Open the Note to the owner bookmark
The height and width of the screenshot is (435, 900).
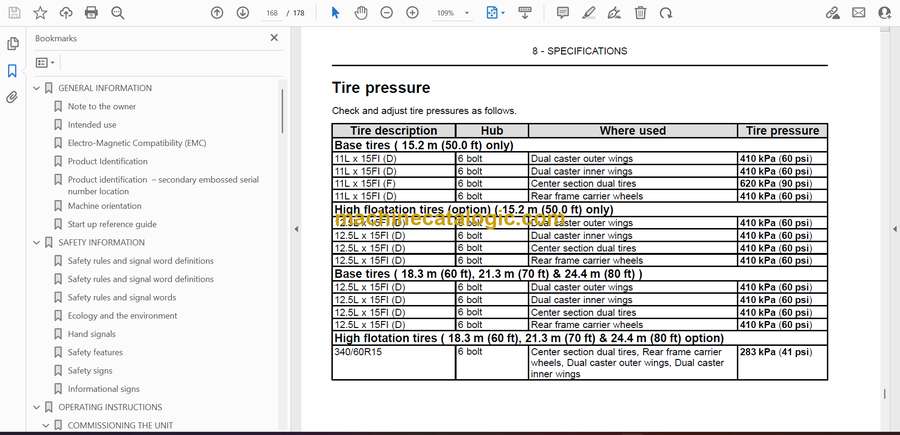(102, 106)
